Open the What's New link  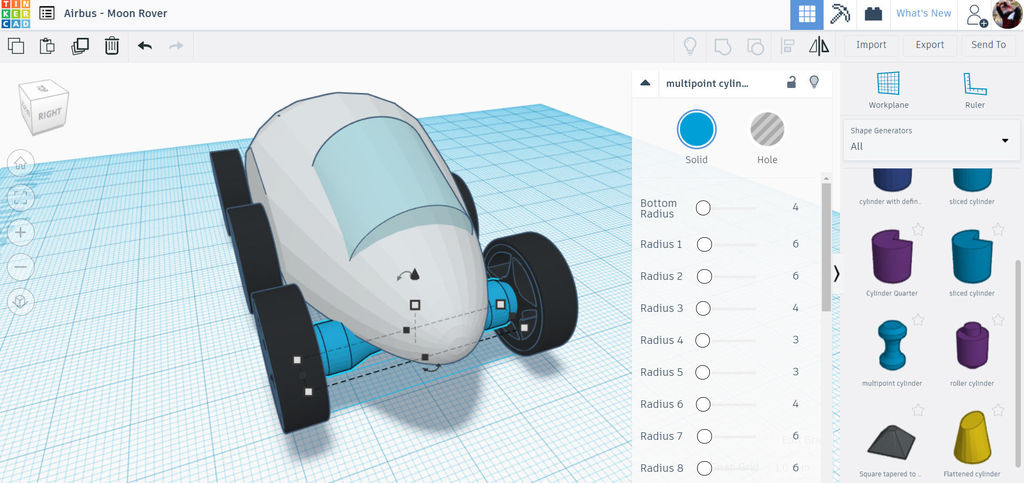point(923,14)
